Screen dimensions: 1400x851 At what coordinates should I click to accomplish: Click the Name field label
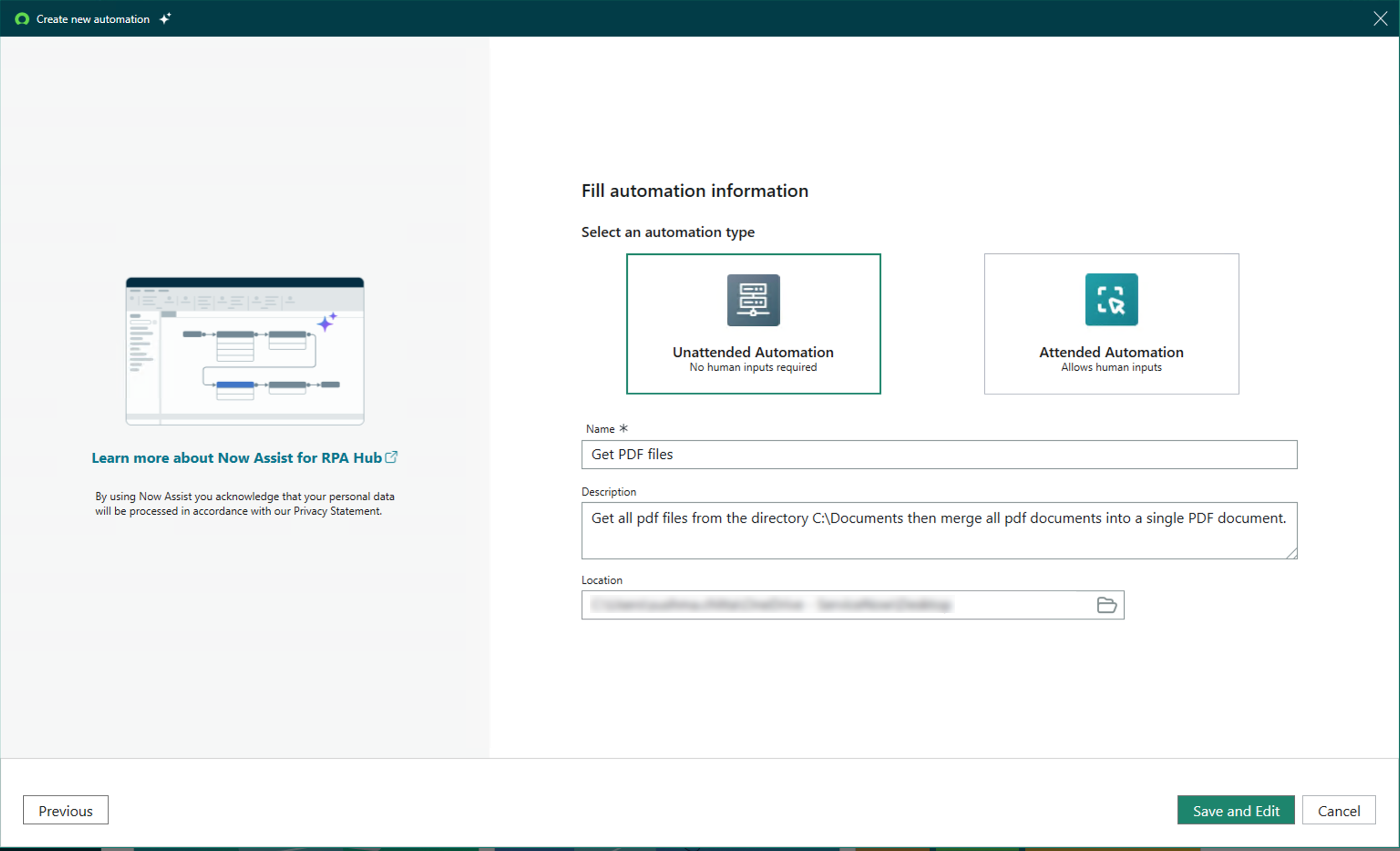600,429
